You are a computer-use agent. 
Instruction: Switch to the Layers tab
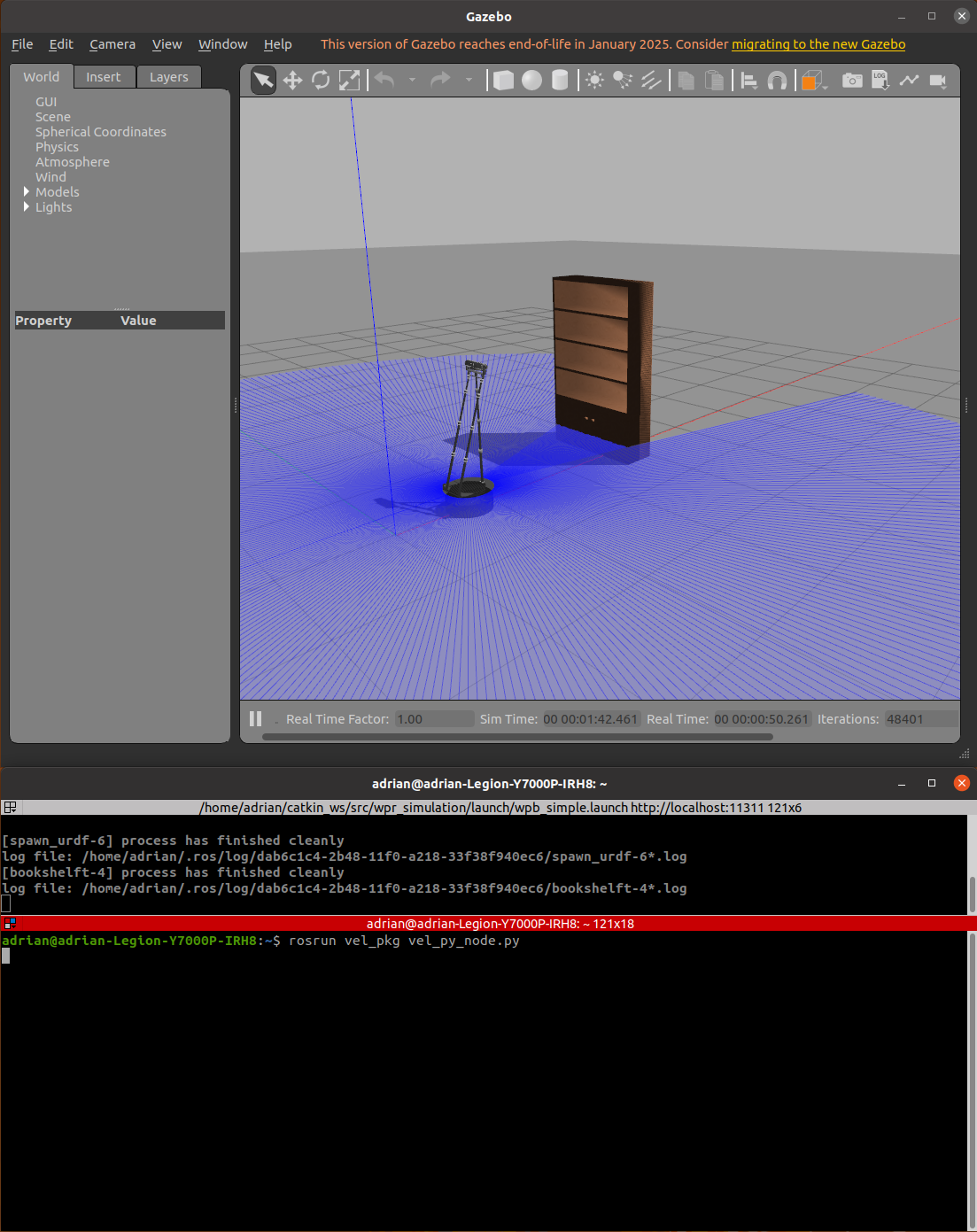[x=168, y=77]
